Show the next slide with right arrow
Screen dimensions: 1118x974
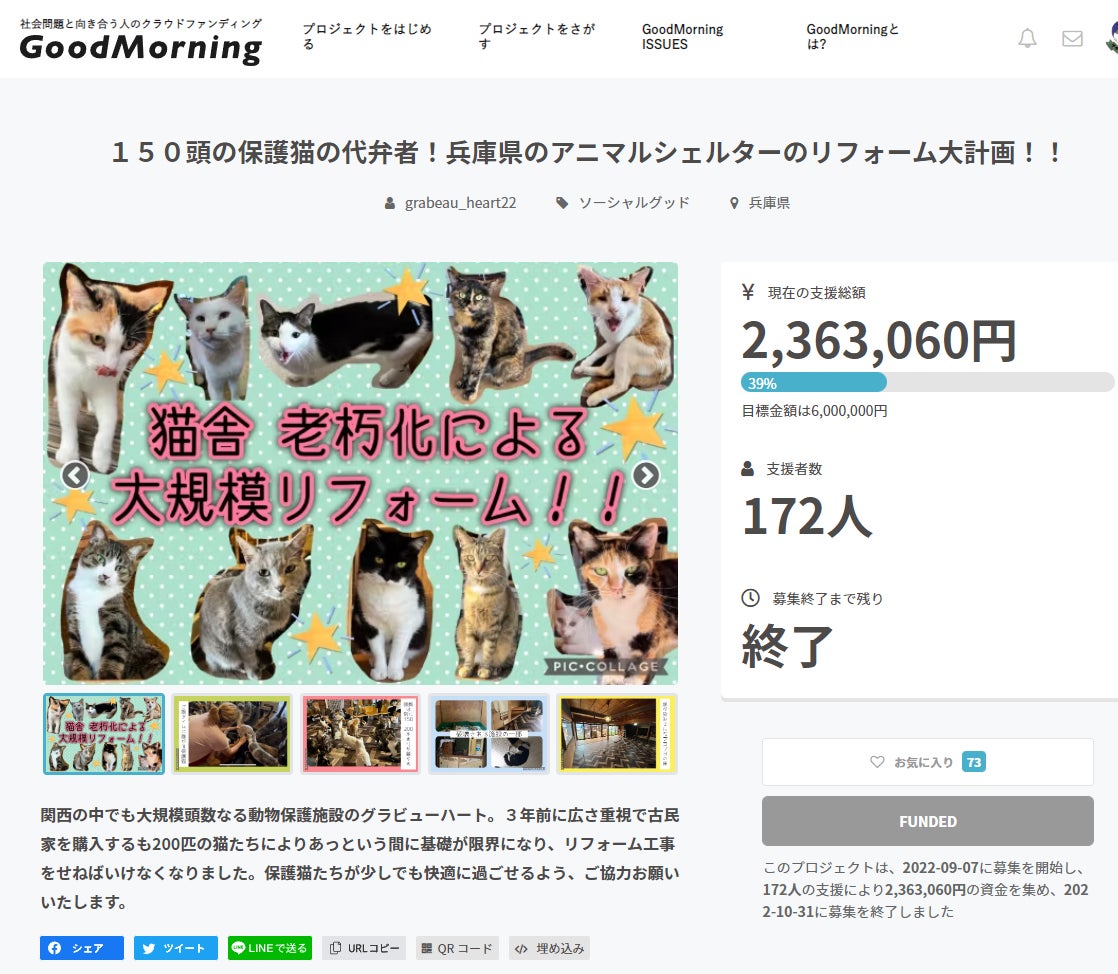[646, 475]
